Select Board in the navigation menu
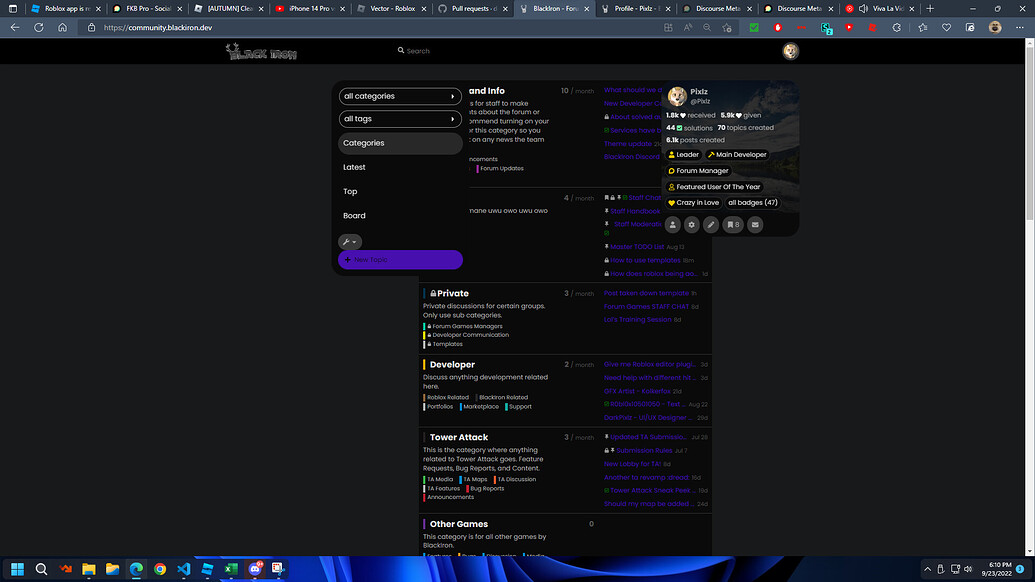This screenshot has width=1035, height=582. [x=355, y=216]
